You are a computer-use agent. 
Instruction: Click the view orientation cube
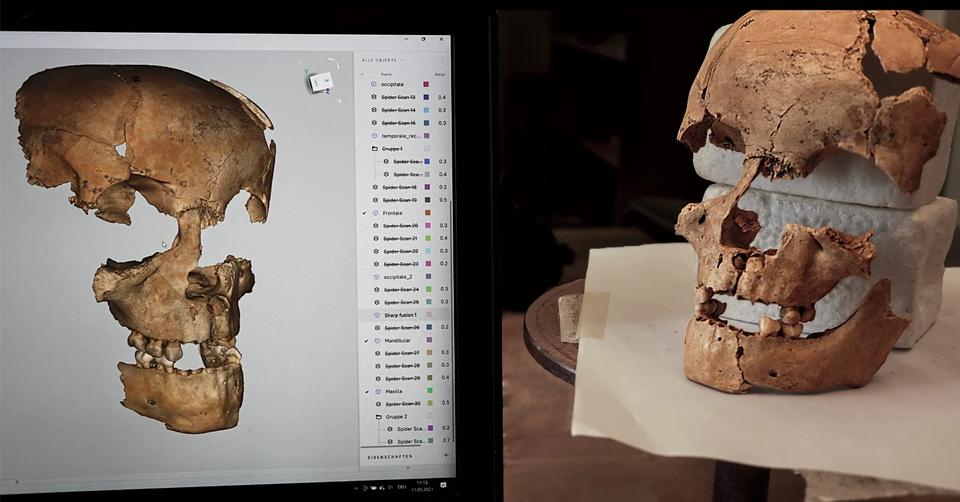319,82
